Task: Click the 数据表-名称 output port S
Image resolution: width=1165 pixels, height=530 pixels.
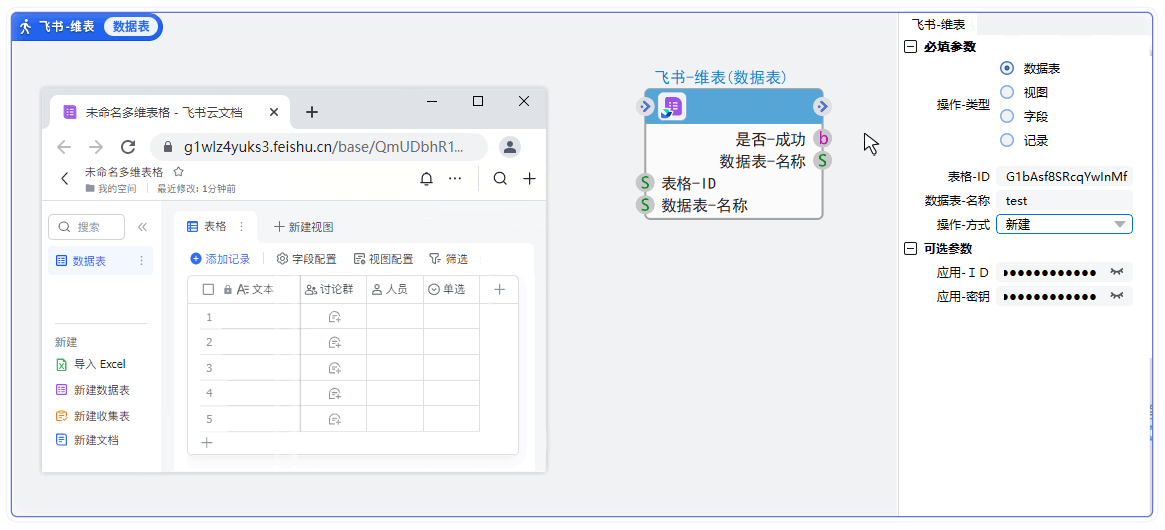Action: (x=822, y=161)
